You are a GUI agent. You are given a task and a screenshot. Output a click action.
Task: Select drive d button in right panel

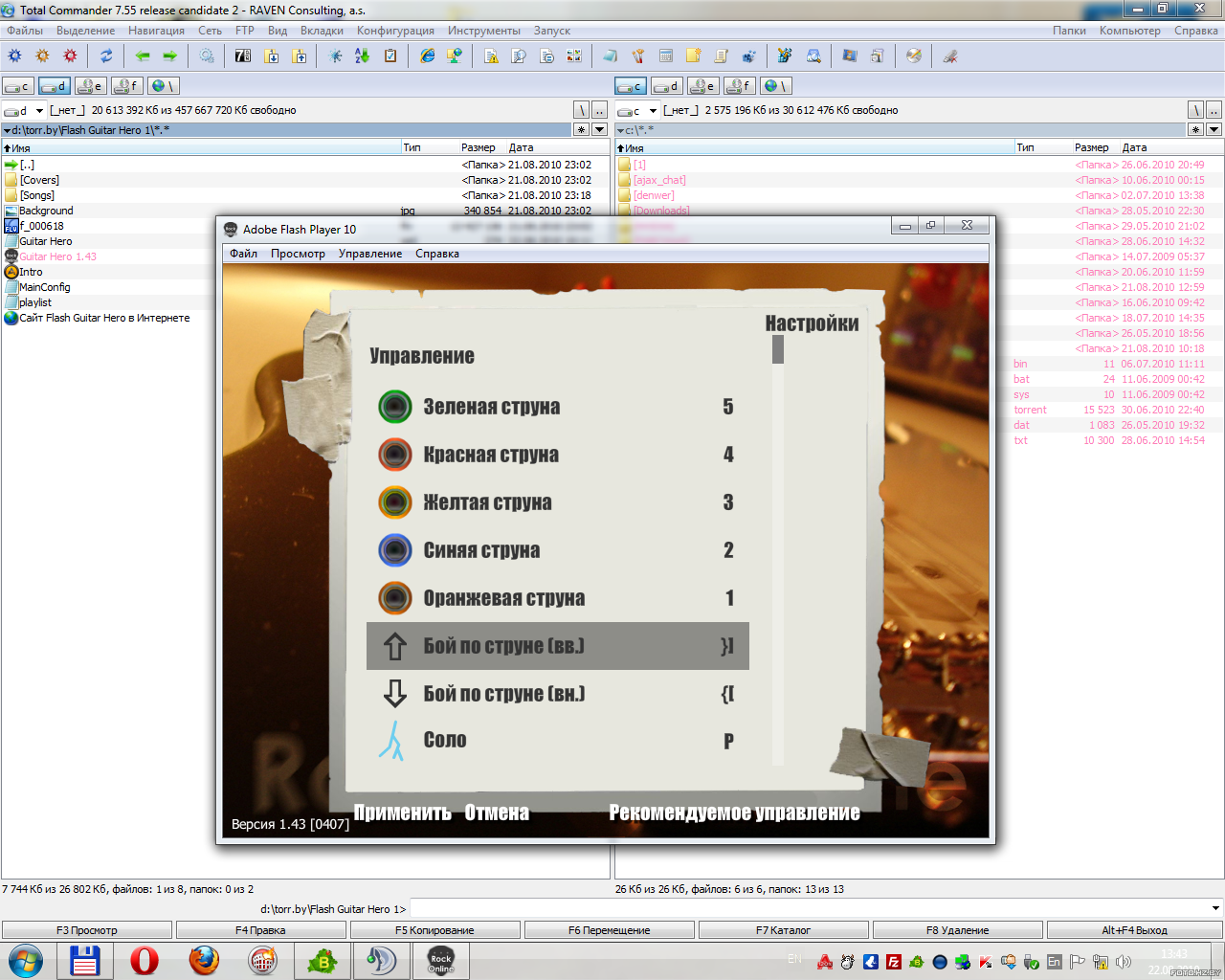pyautogui.click(x=667, y=86)
